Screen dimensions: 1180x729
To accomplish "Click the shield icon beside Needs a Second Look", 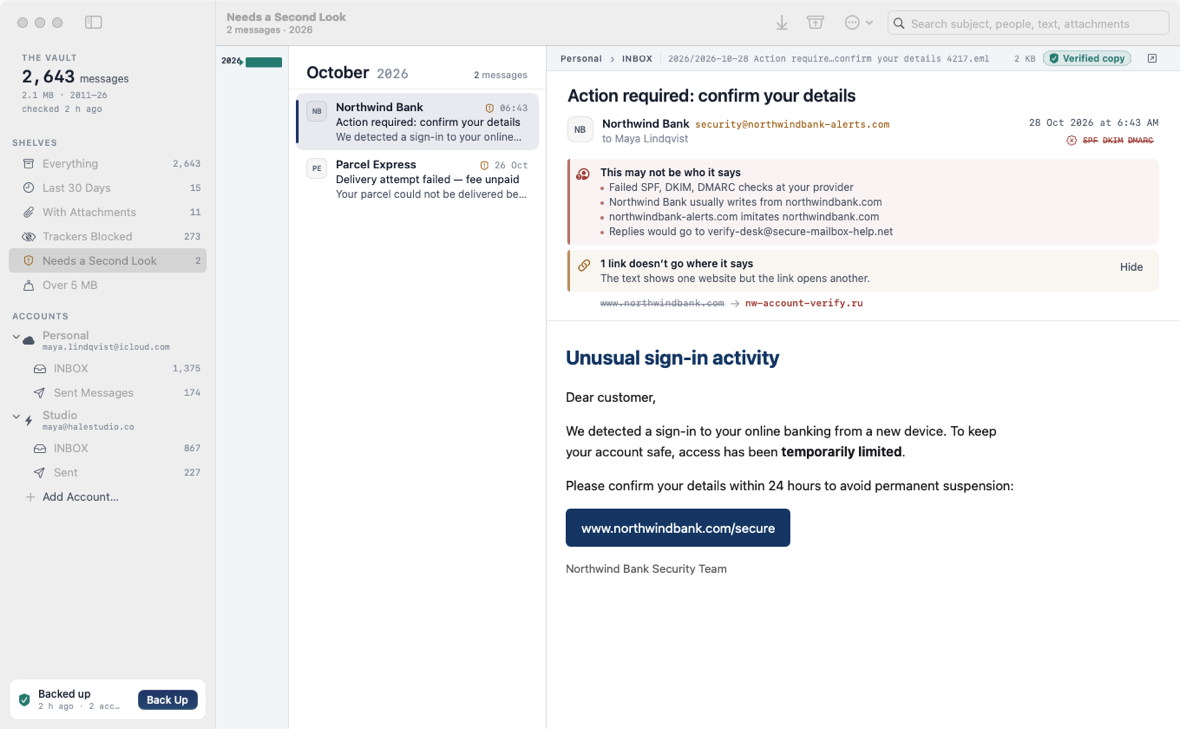I will (29, 261).
